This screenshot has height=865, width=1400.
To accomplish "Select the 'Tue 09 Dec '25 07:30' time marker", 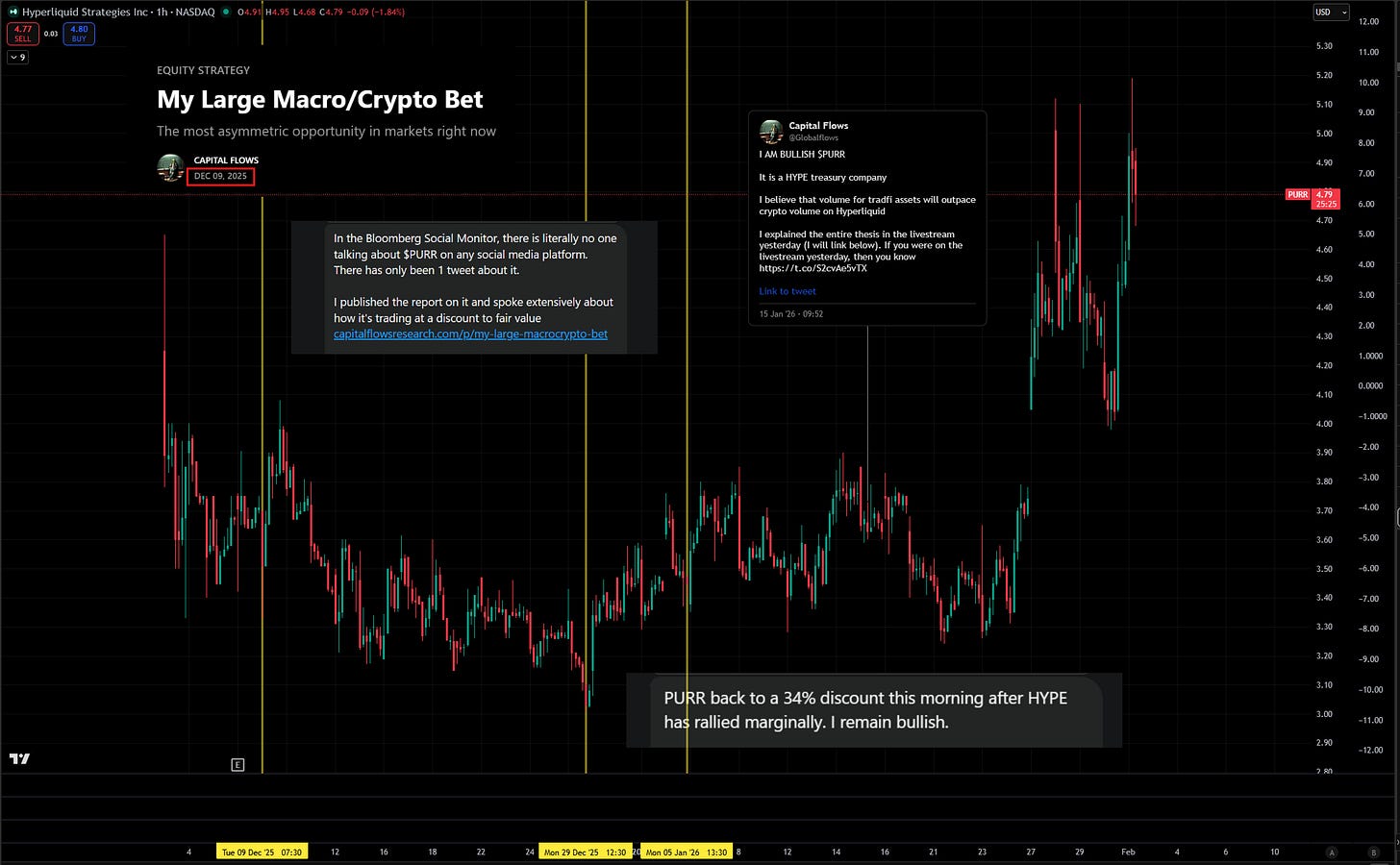I will 262,852.
